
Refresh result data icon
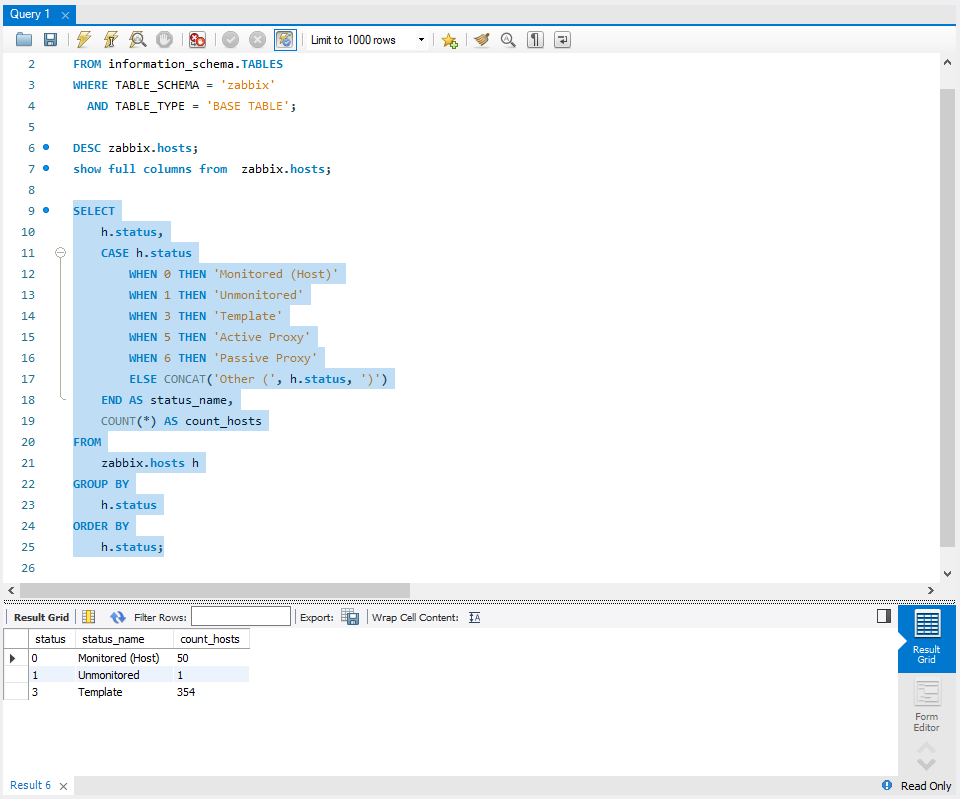pyautogui.click(x=118, y=617)
